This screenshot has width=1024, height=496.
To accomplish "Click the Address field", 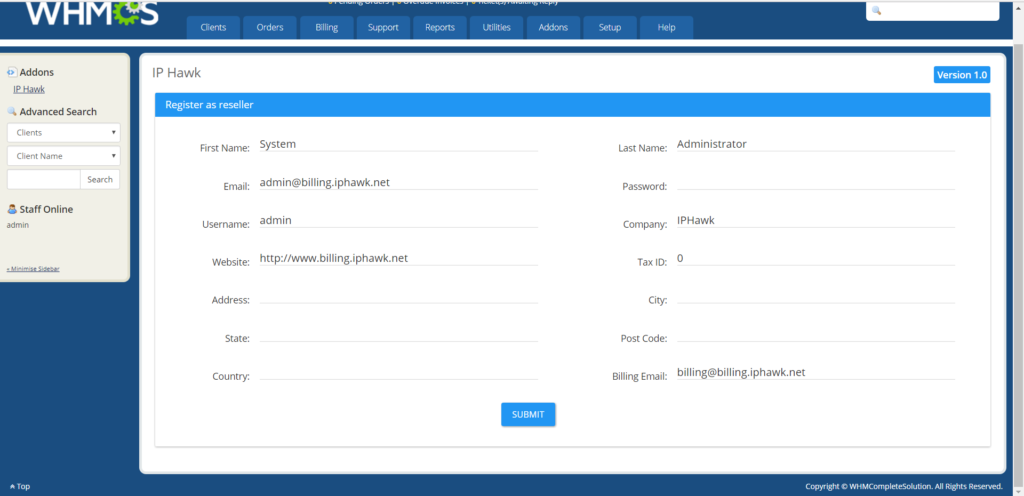I will [398, 296].
